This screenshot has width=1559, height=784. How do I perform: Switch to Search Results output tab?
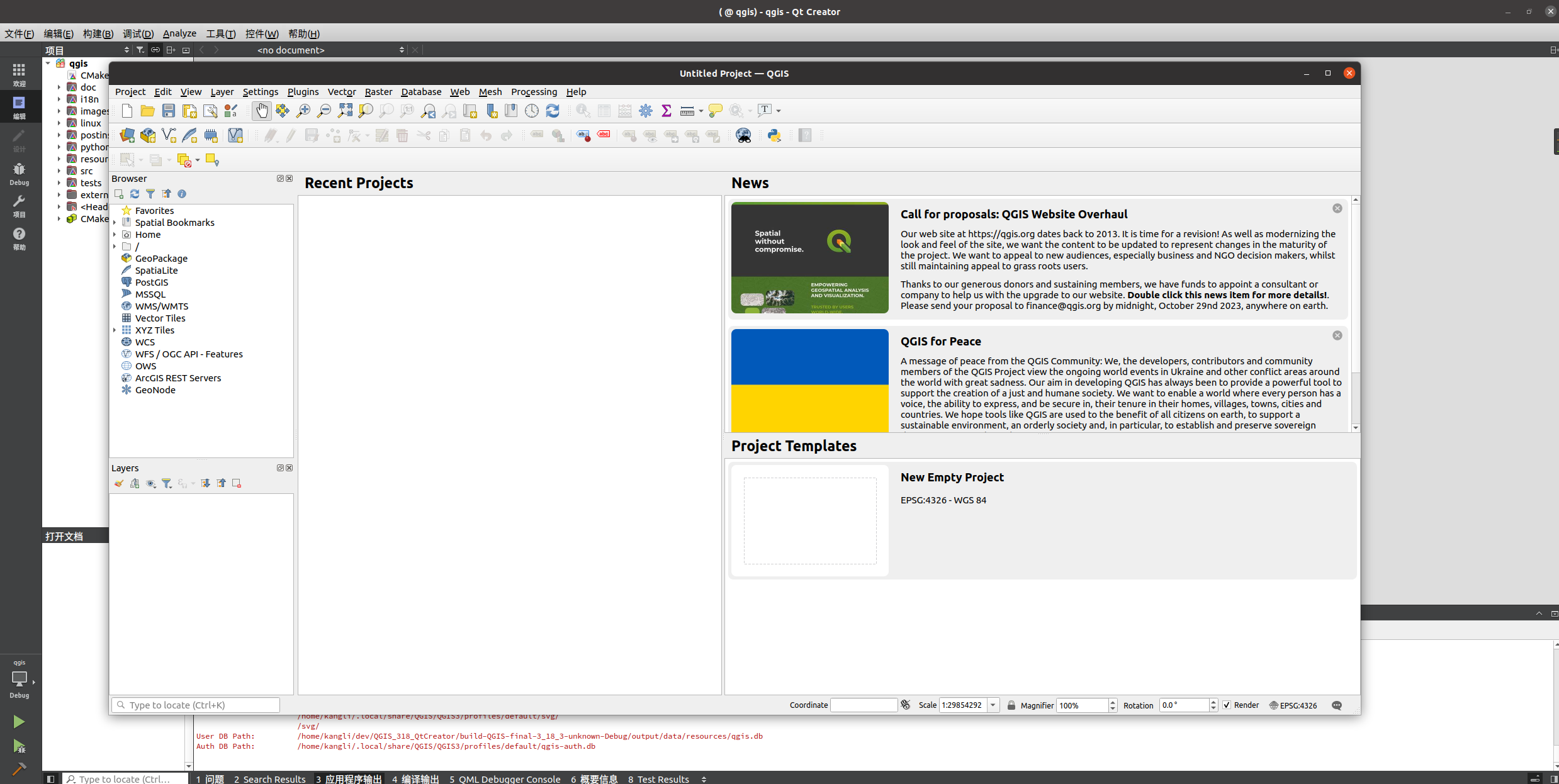coord(269,779)
